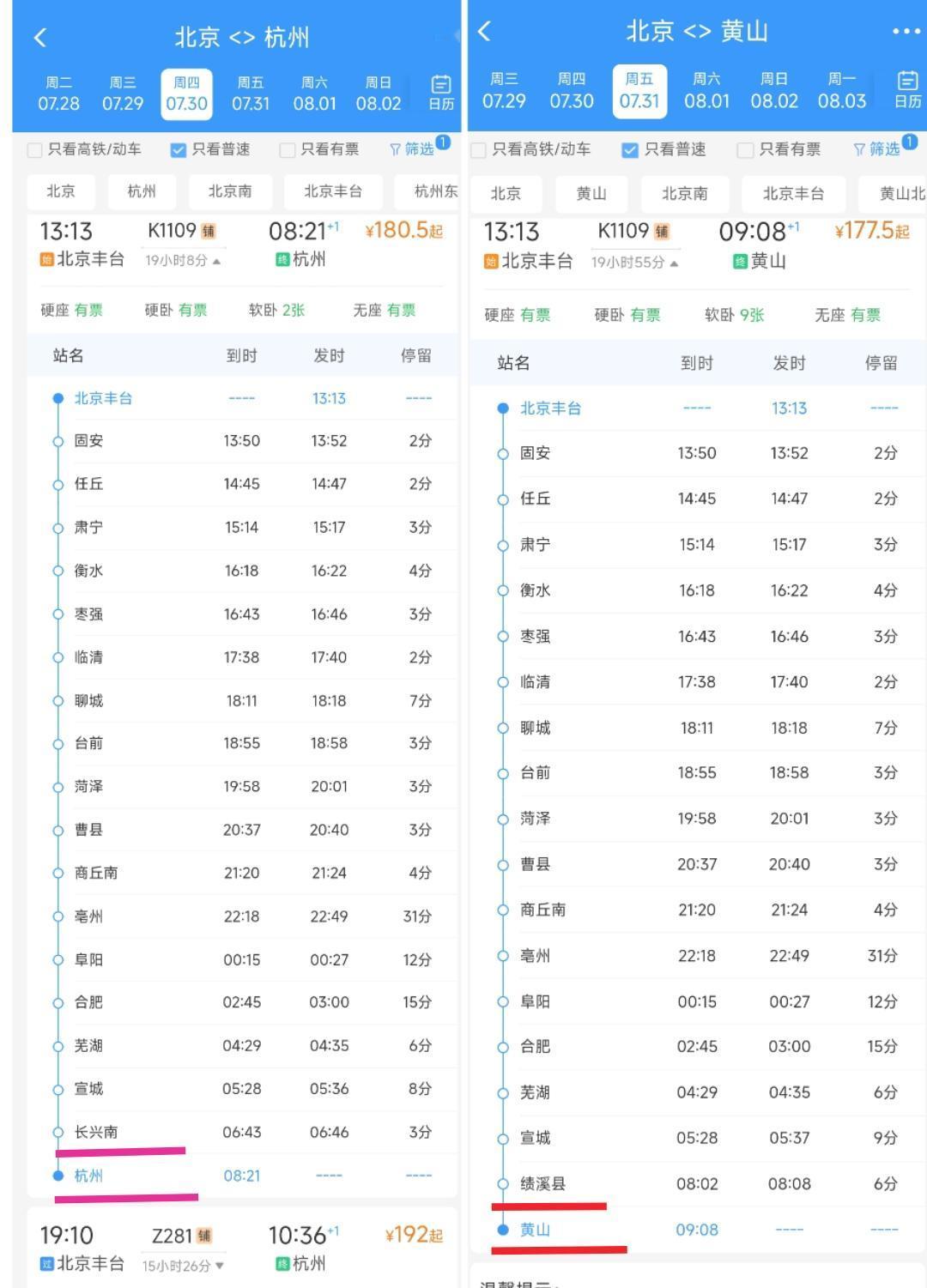This screenshot has height=1288, width=927.
Task: Expand the 15小时26分 stop list for Z281
Action: (x=183, y=1266)
